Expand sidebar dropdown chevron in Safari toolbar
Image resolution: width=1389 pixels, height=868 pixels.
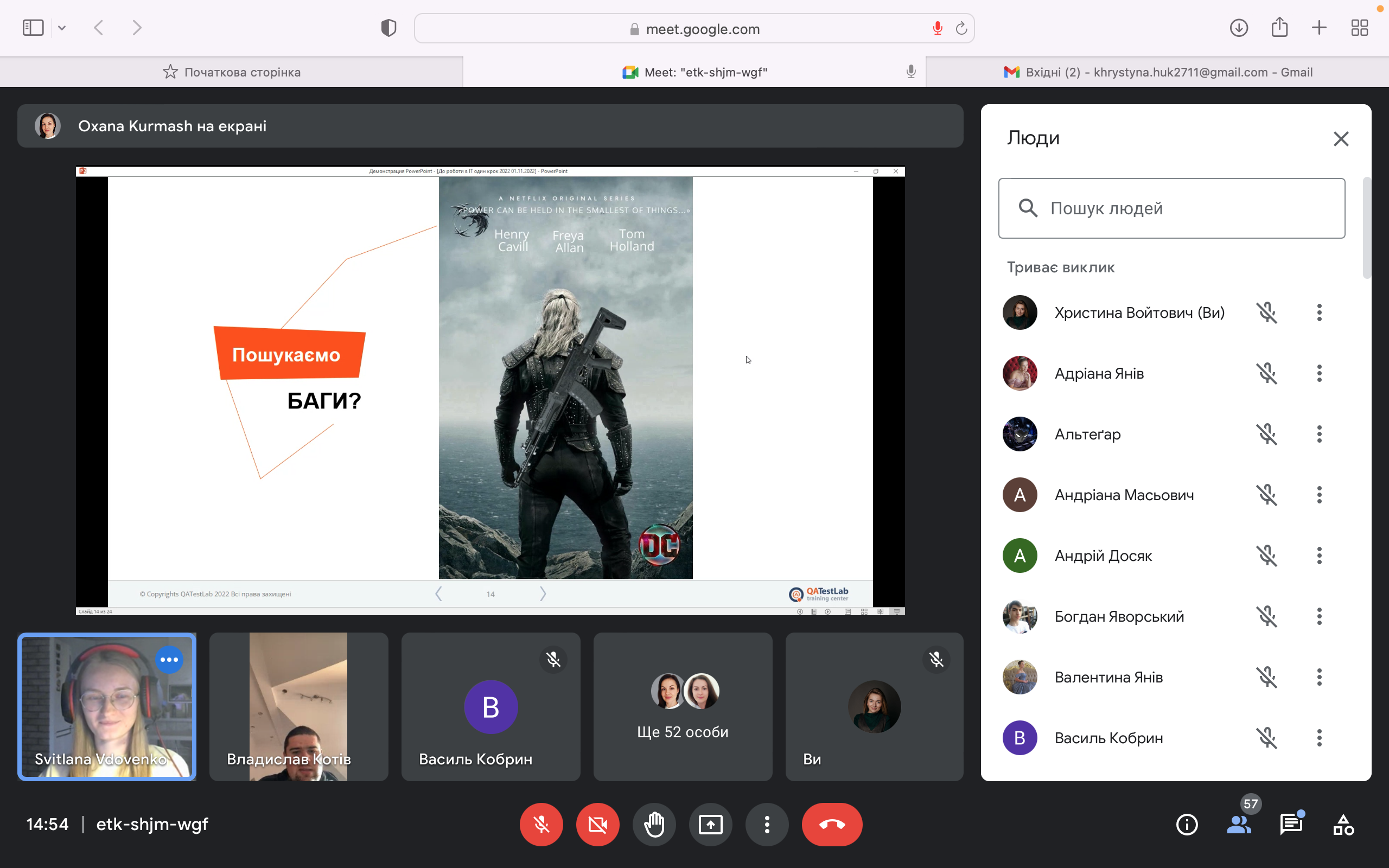62,28
